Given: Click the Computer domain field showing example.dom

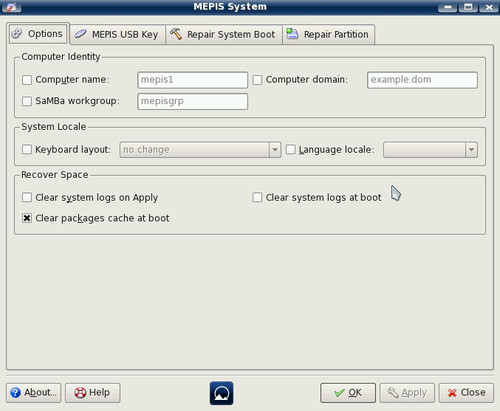Looking at the screenshot, I should point(422,80).
